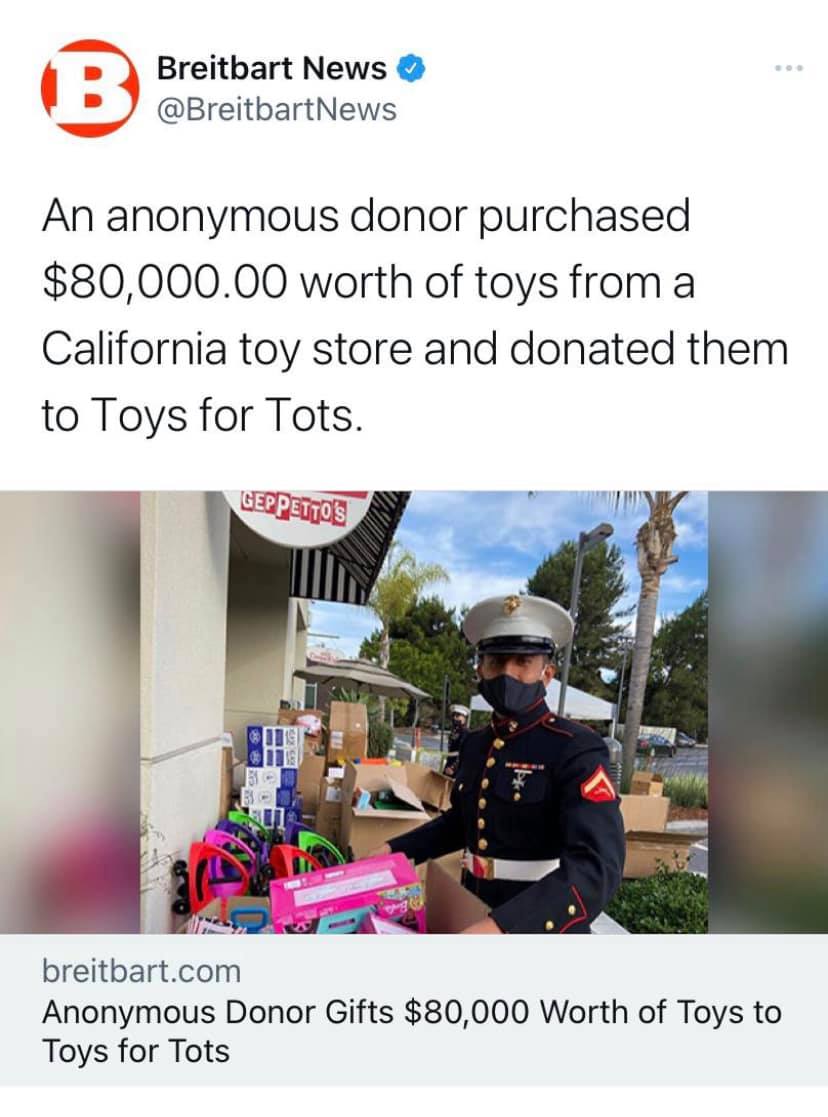Click the pink toy box in photo

347,895
